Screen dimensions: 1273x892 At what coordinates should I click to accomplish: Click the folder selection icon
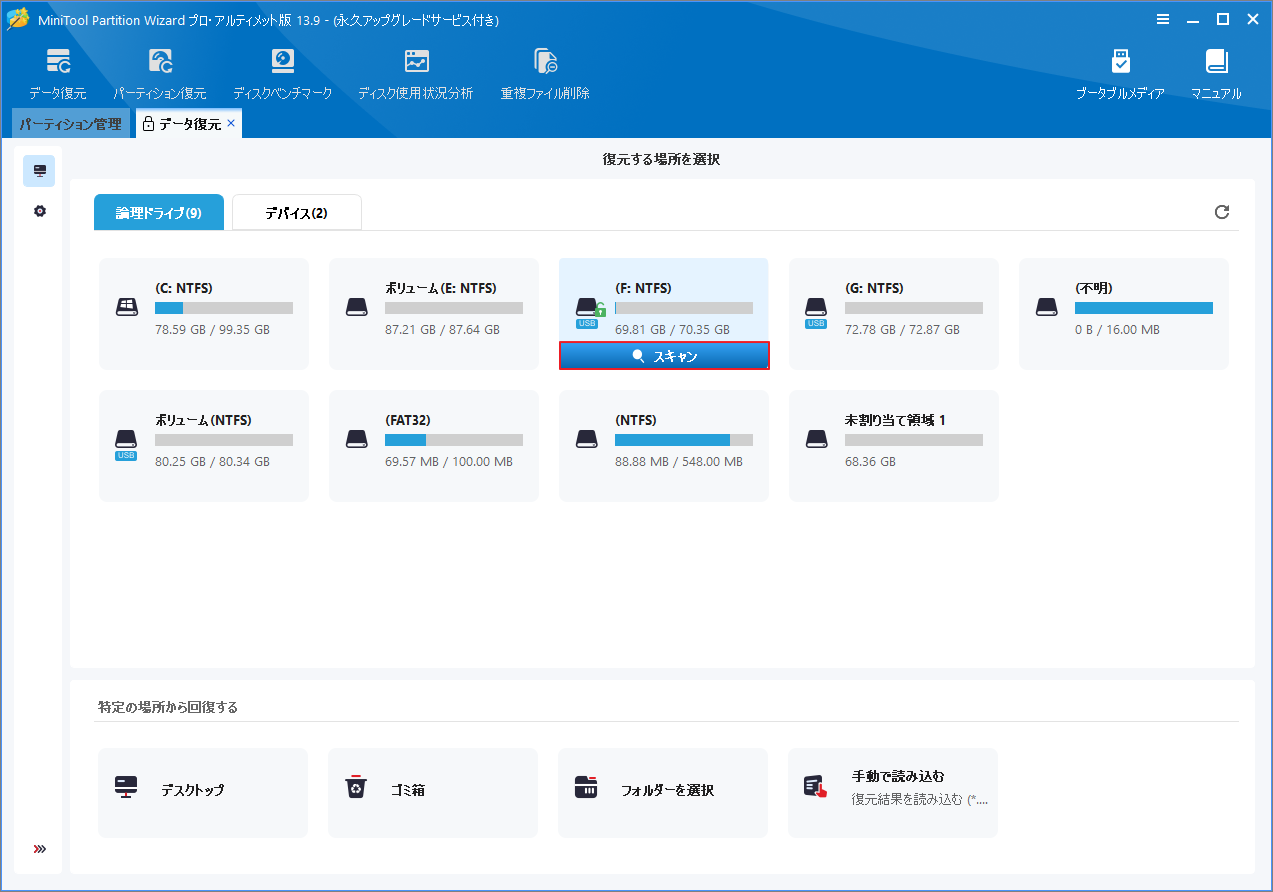click(586, 788)
